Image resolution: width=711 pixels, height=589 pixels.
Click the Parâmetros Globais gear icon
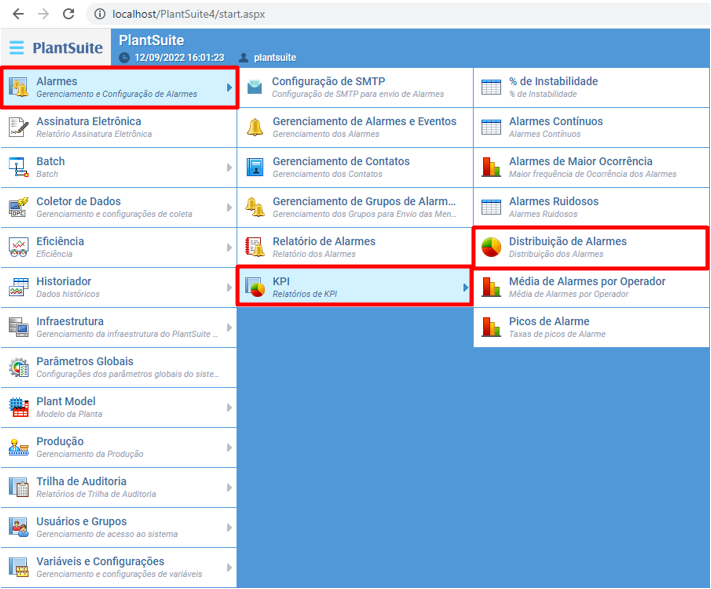19,367
